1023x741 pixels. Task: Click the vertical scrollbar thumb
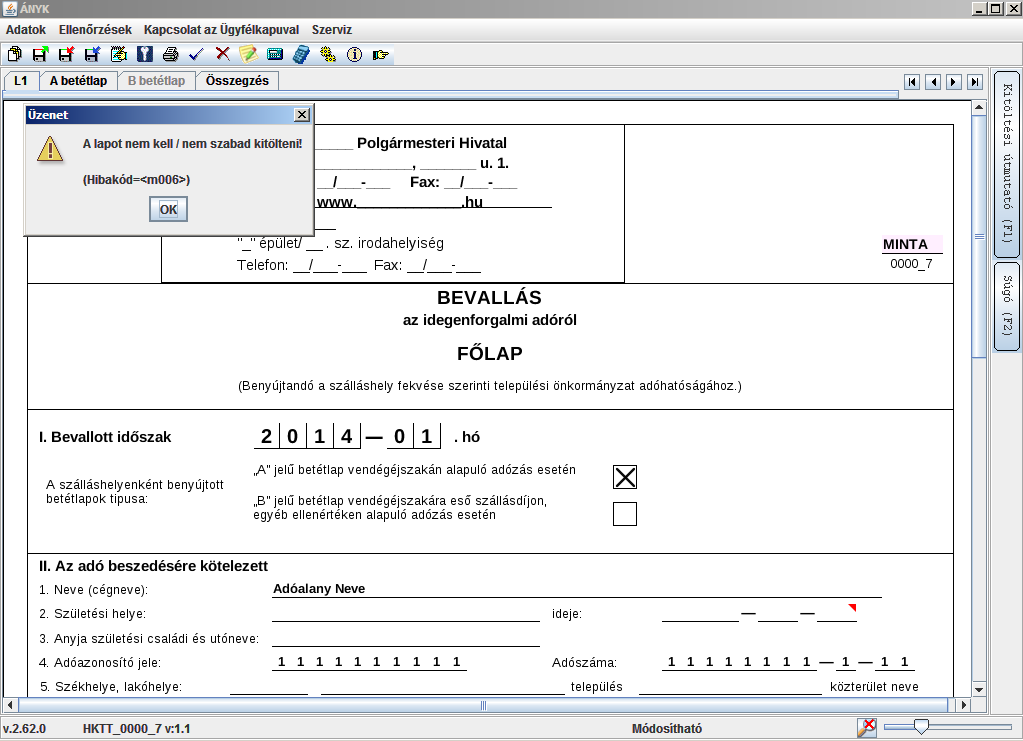[979, 236]
